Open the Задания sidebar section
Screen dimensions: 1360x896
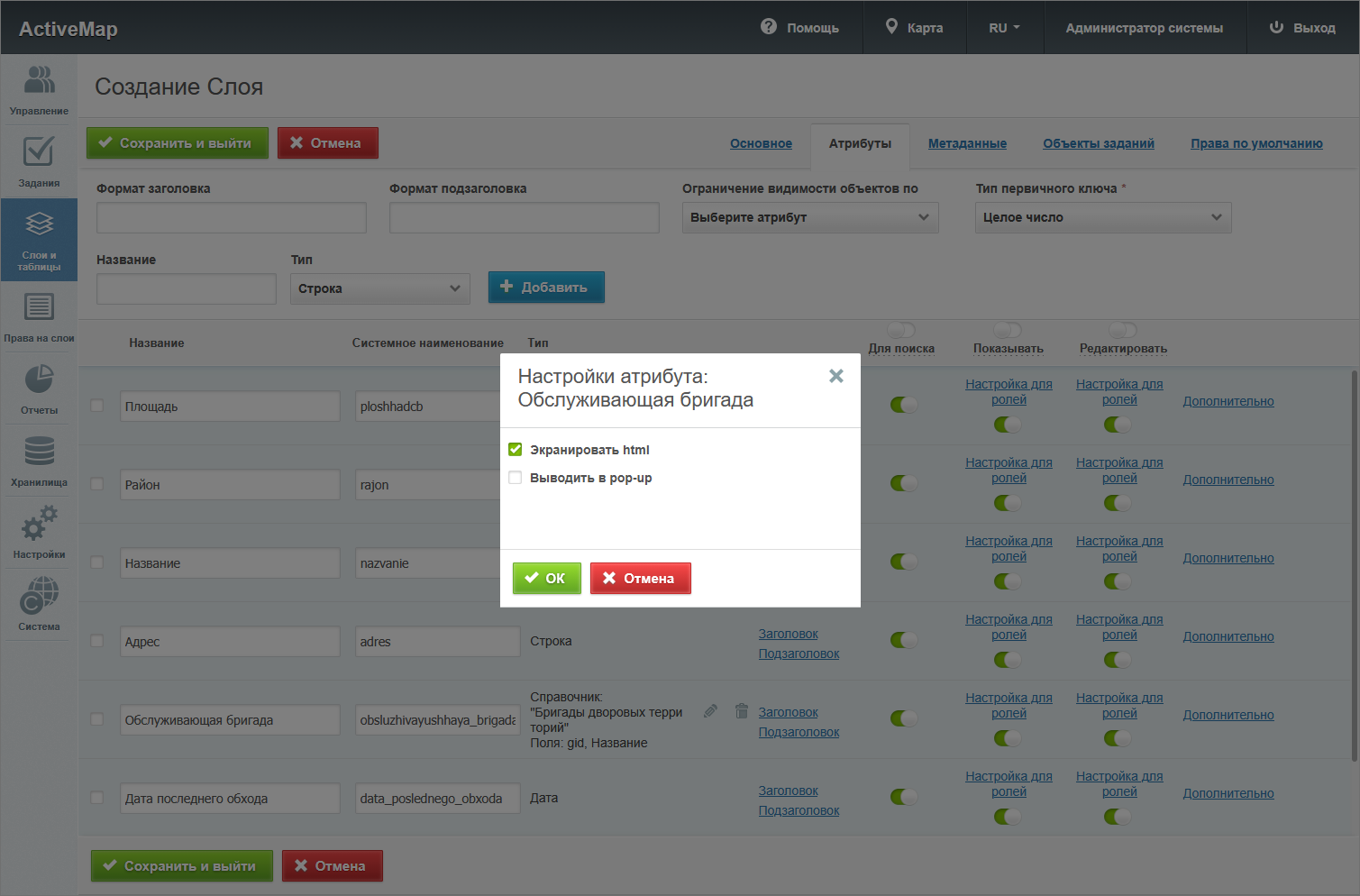point(39,162)
